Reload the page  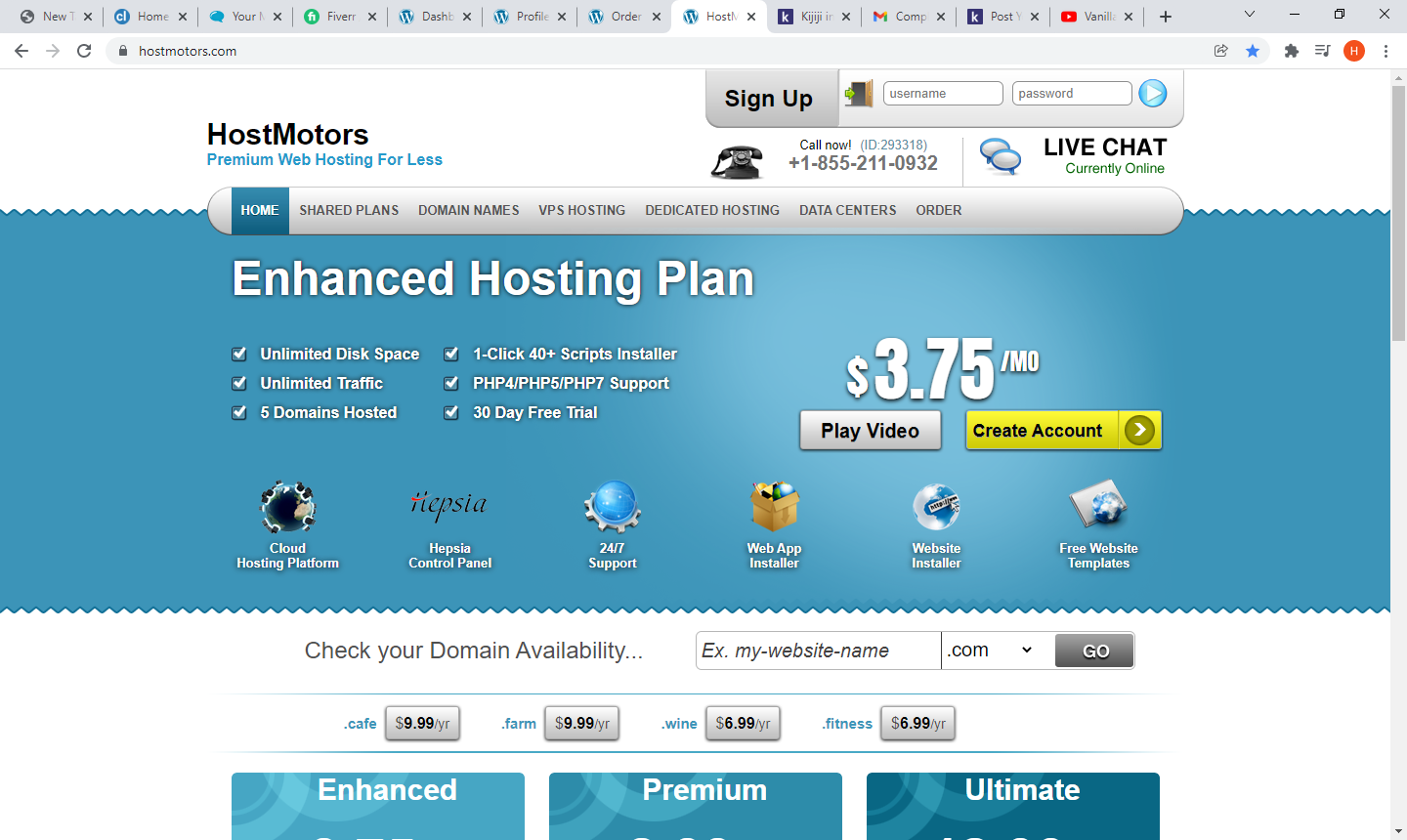click(84, 51)
